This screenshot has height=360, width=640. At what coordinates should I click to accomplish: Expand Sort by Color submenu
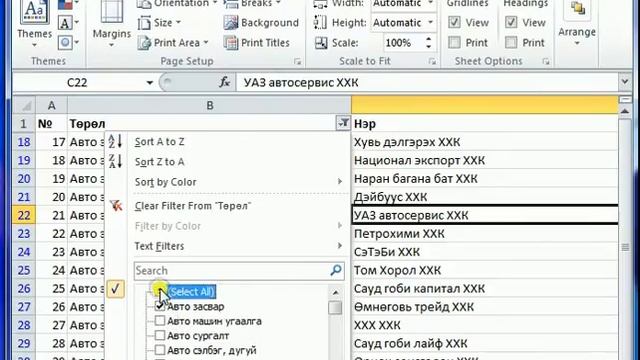340,182
